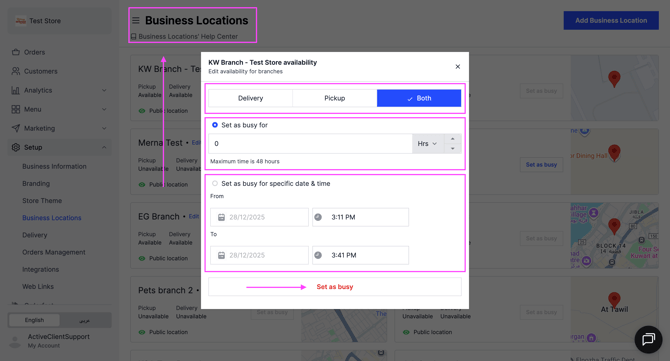670x361 pixels.
Task: Open Store Theme under Setup
Action: click(x=42, y=200)
